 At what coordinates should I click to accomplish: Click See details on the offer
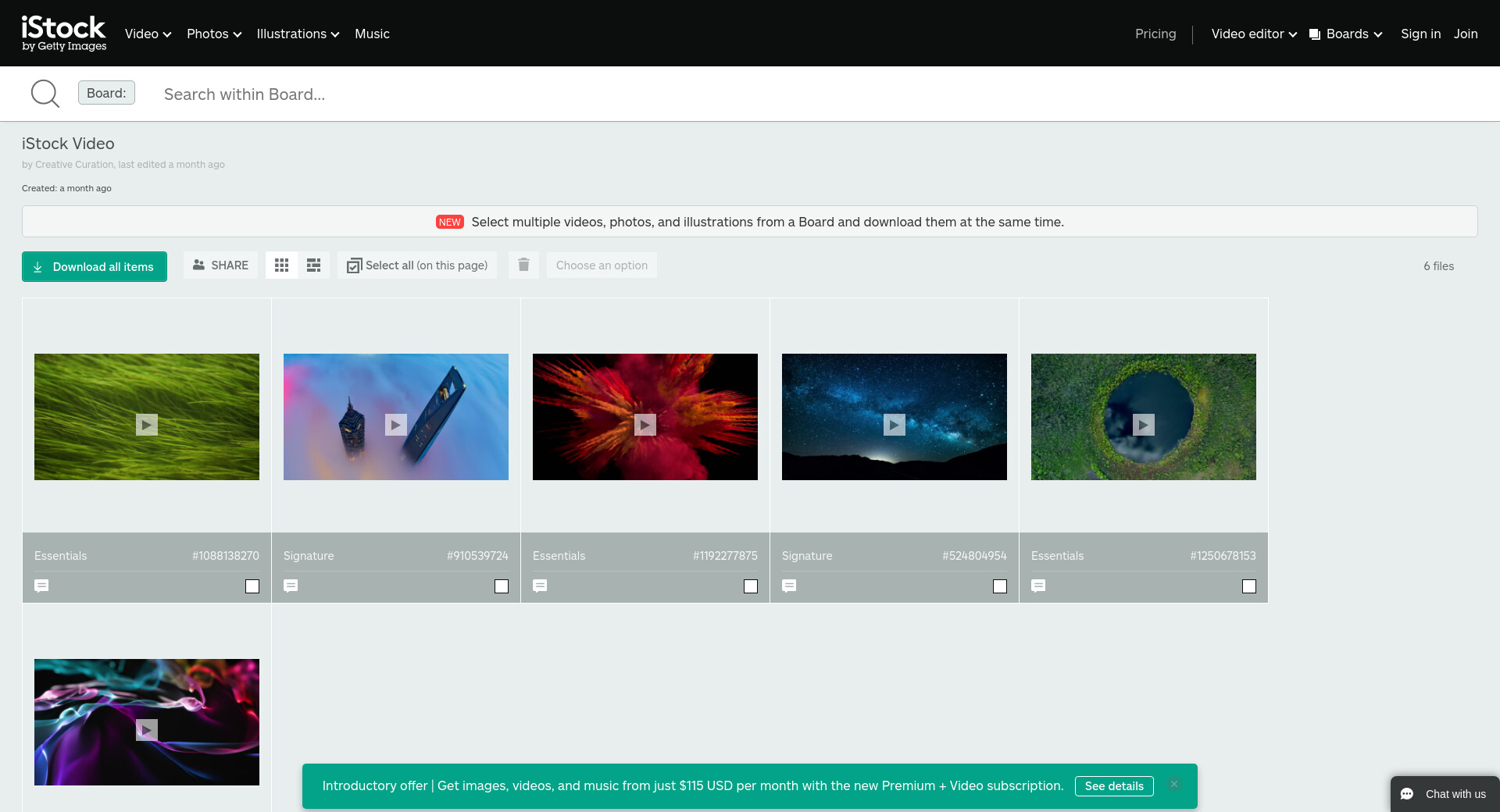[1113, 786]
